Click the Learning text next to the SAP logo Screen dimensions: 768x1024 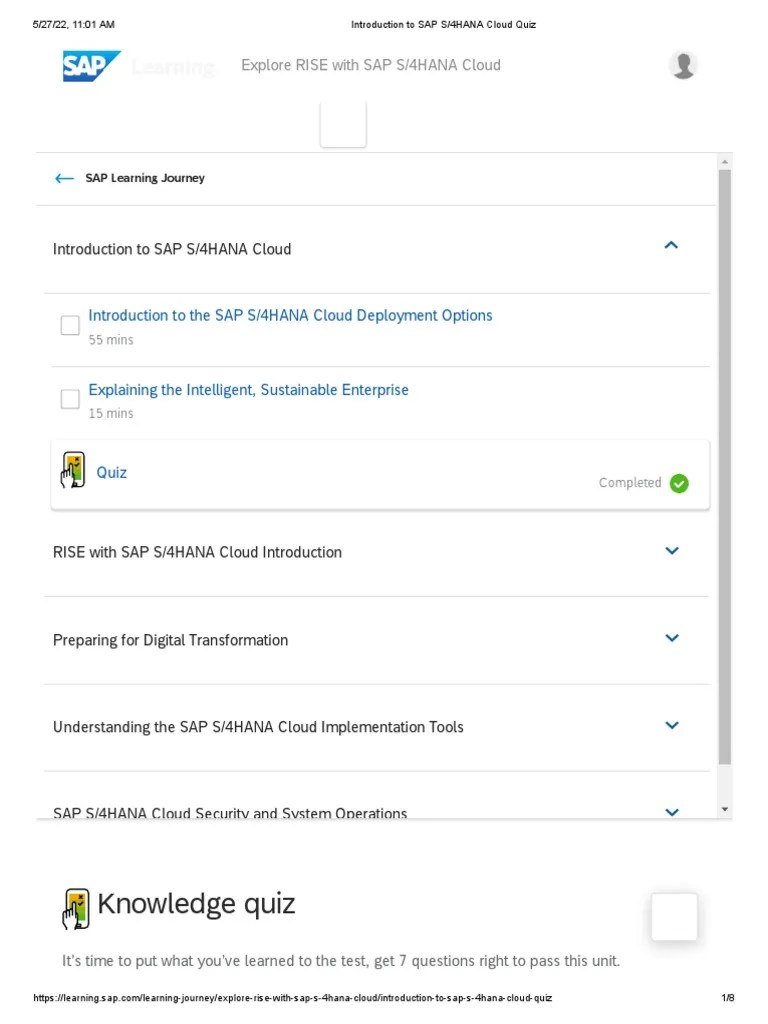pos(173,67)
